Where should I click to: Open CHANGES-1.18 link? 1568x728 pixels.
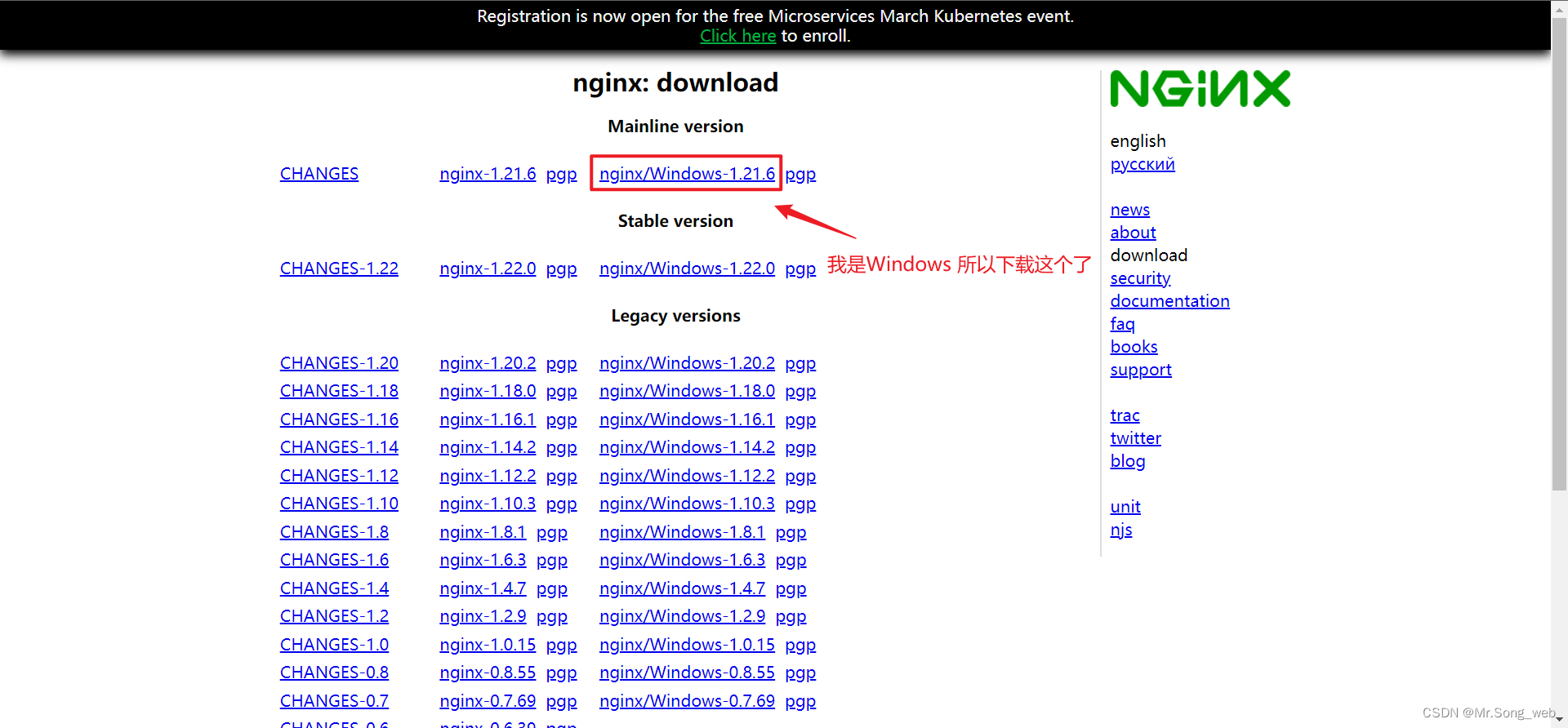339,391
